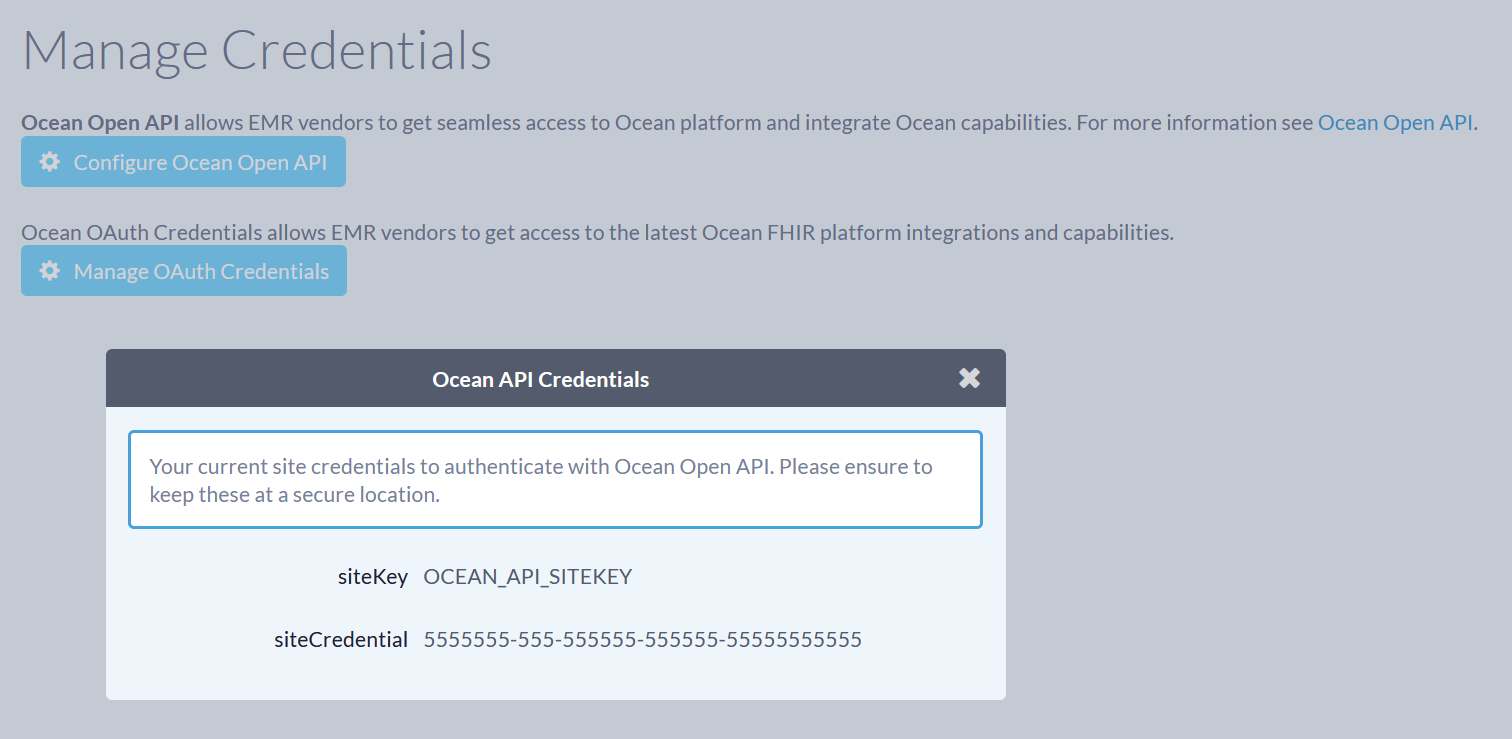Screen dimensions: 1512x739
Task: Click the Manage Credentials page heading
Action: [x=257, y=50]
